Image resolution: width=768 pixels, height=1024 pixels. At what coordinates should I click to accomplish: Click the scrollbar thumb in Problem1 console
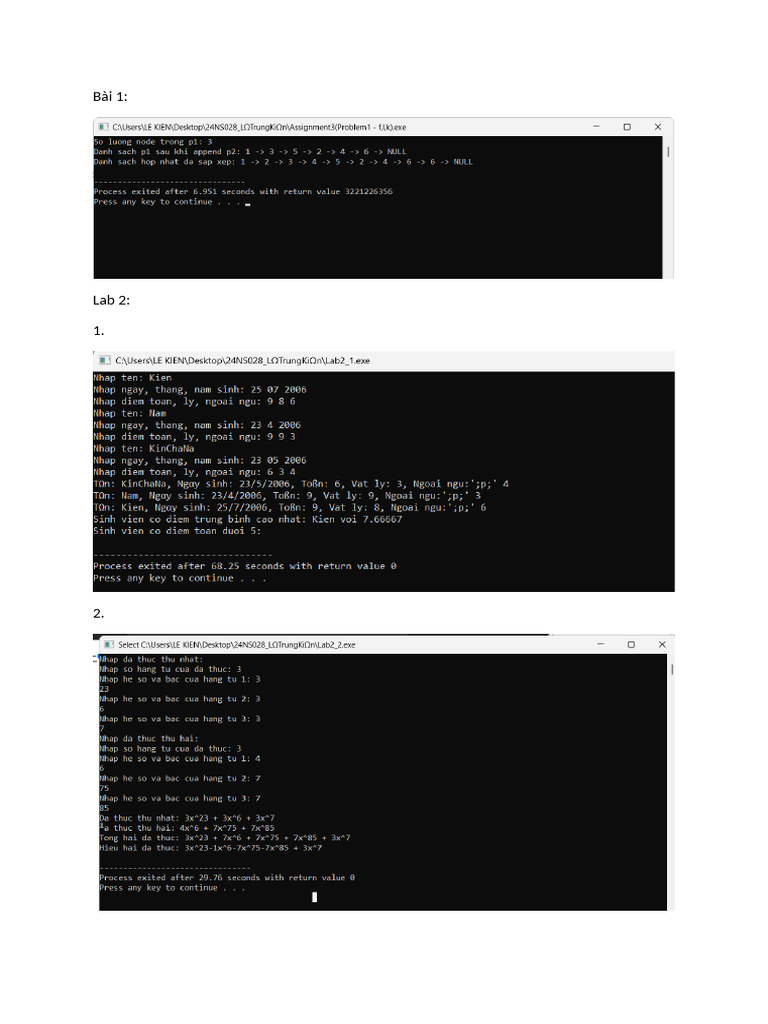(668, 152)
